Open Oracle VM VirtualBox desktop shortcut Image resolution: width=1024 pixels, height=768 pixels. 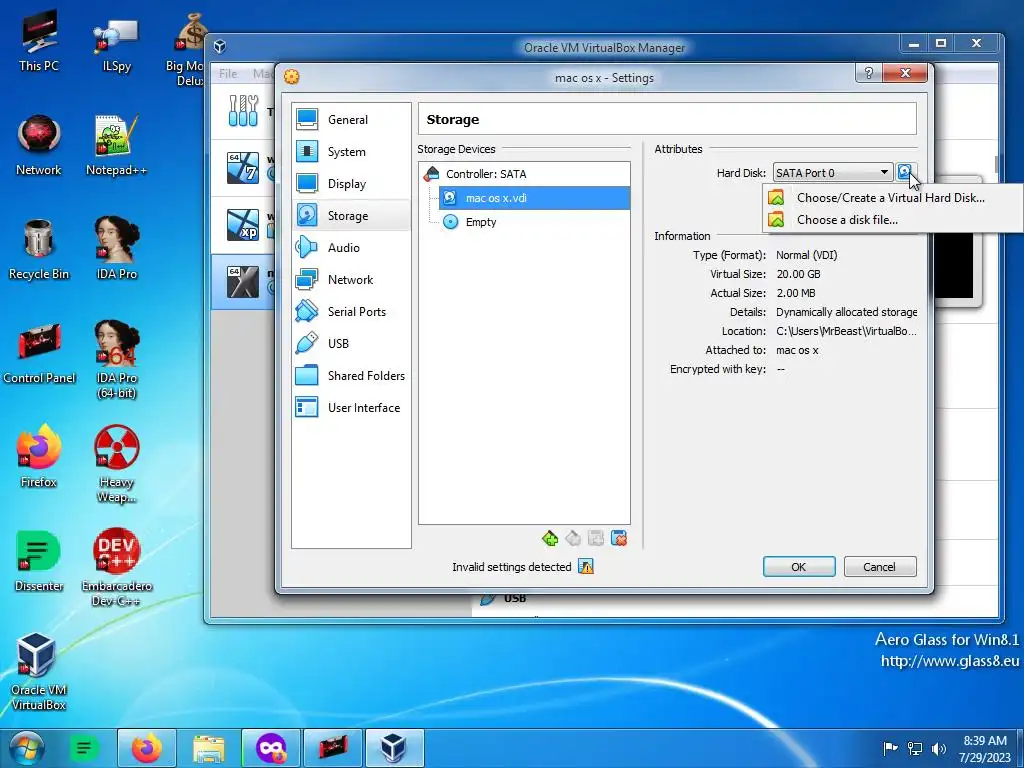coord(38,671)
